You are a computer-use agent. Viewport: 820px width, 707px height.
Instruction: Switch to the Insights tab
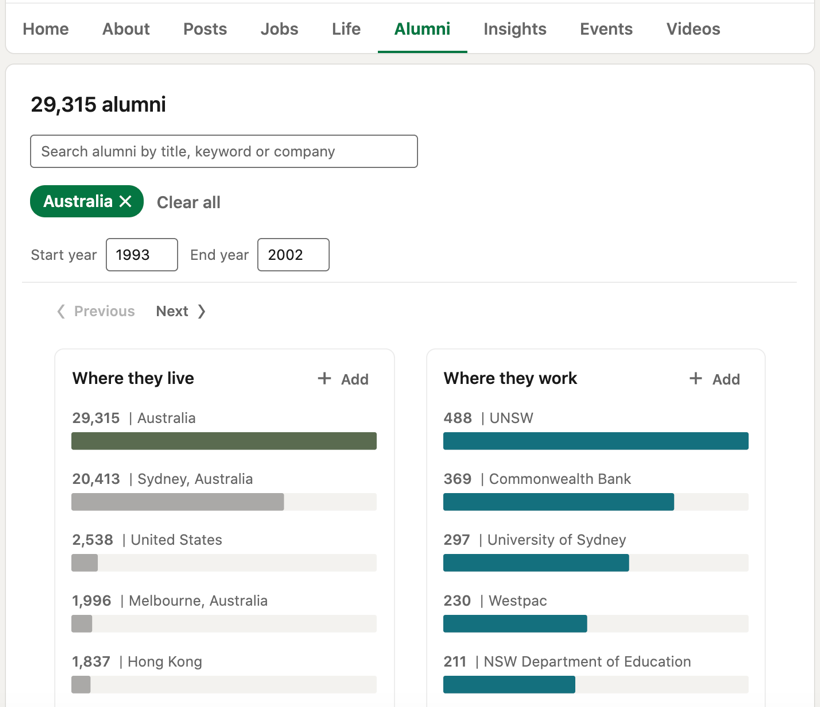tap(515, 29)
